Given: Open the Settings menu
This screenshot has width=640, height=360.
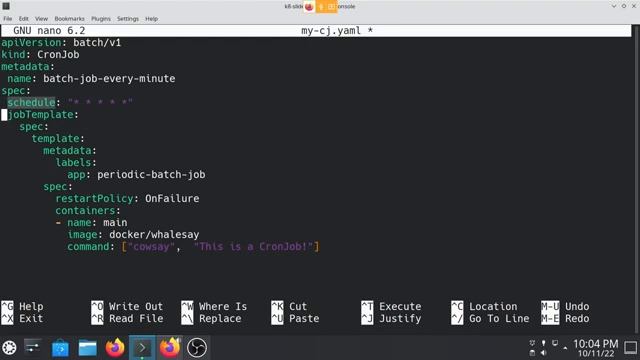Looking at the screenshot, I should tap(128, 19).
